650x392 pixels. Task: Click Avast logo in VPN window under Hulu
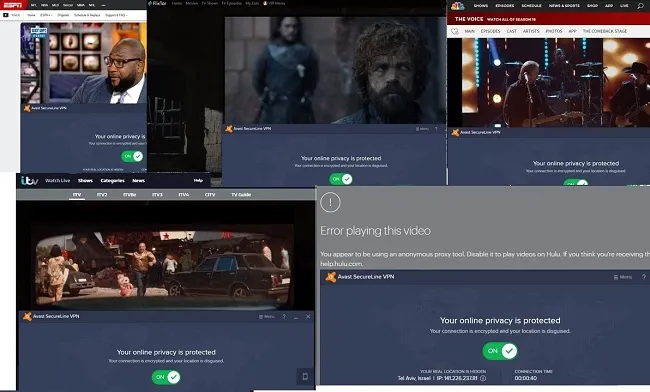330,277
